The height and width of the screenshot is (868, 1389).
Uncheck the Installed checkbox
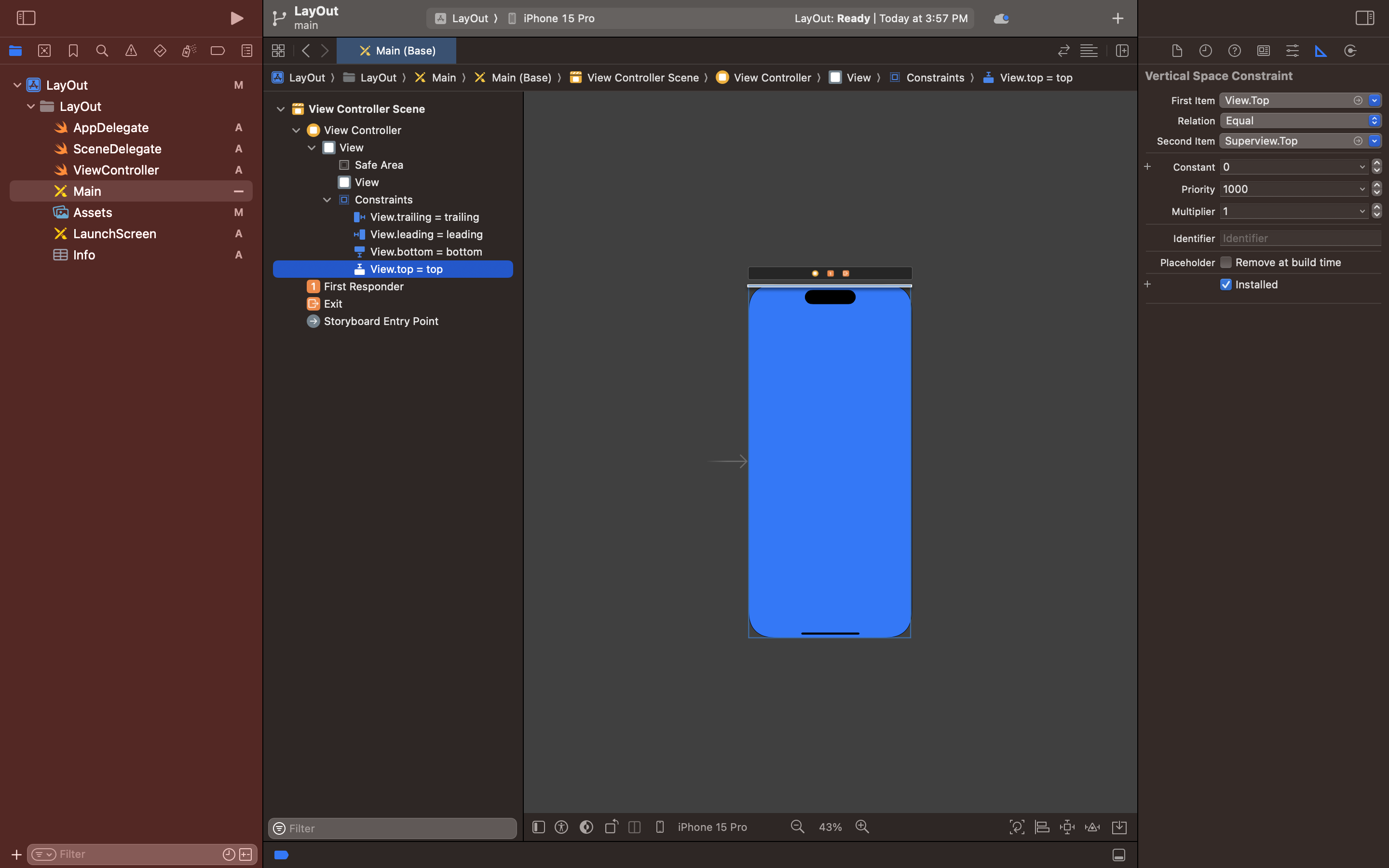point(1226,285)
